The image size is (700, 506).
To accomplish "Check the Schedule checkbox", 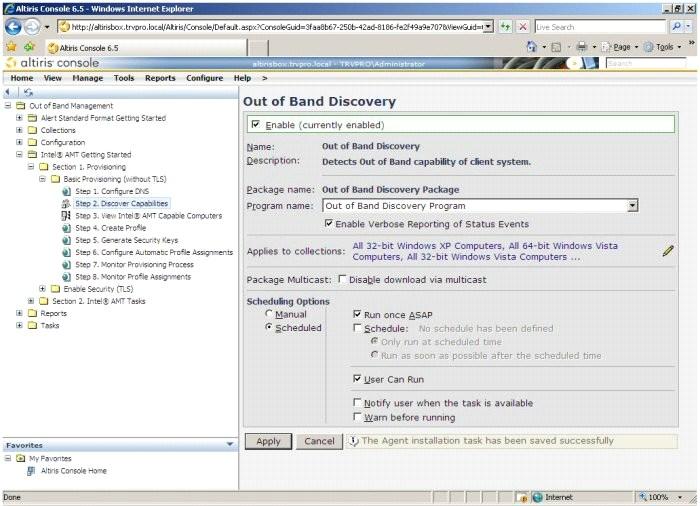I will (357, 328).
